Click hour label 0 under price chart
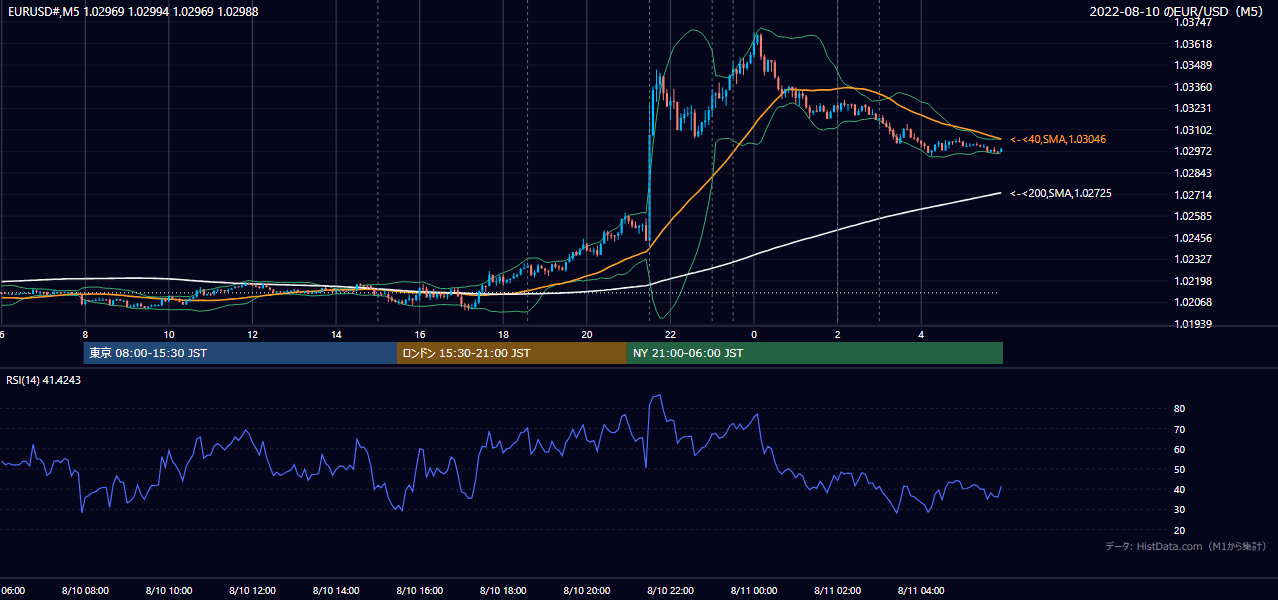The height and width of the screenshot is (600, 1278). point(754,335)
